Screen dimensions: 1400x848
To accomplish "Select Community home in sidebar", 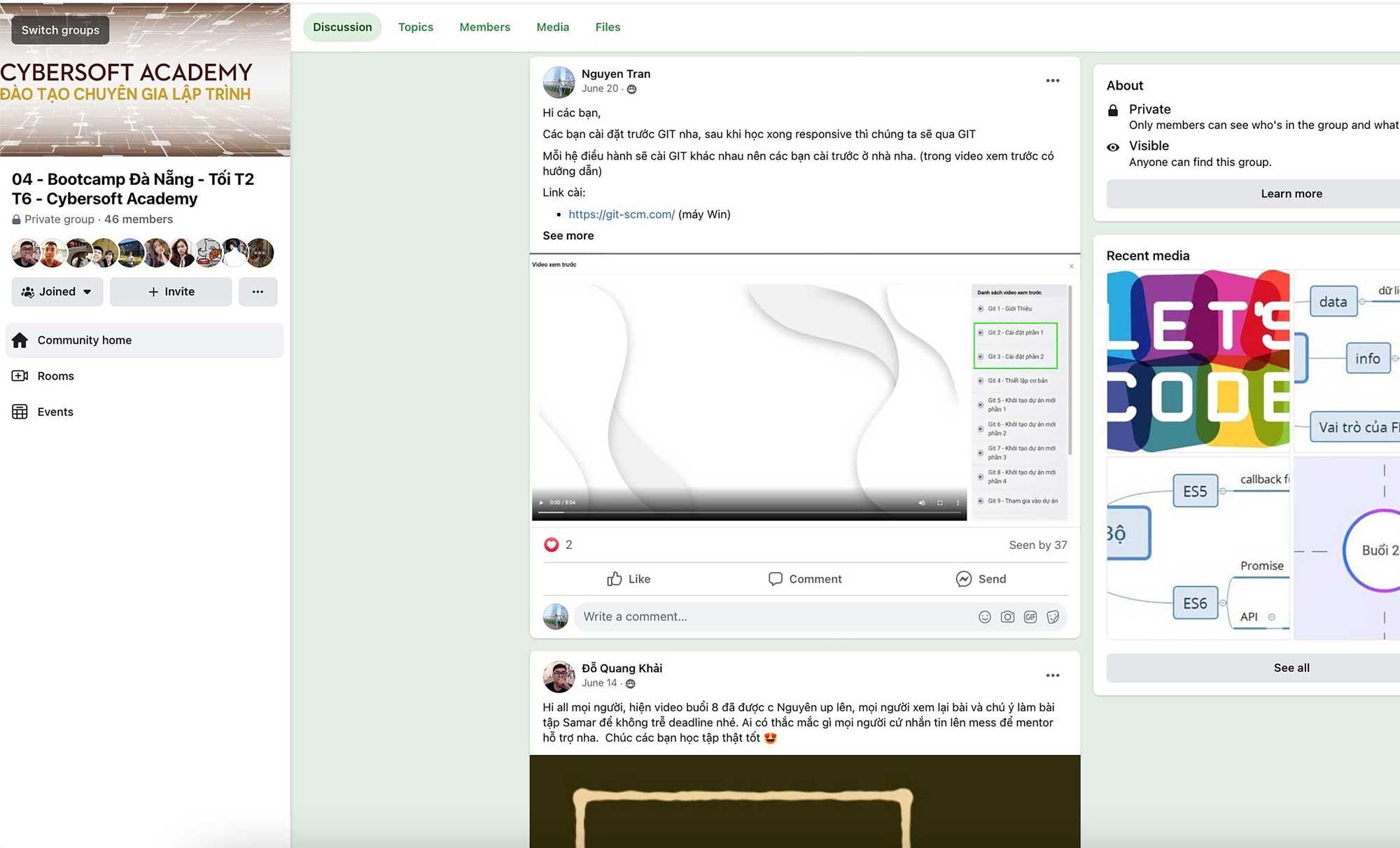I will click(145, 340).
